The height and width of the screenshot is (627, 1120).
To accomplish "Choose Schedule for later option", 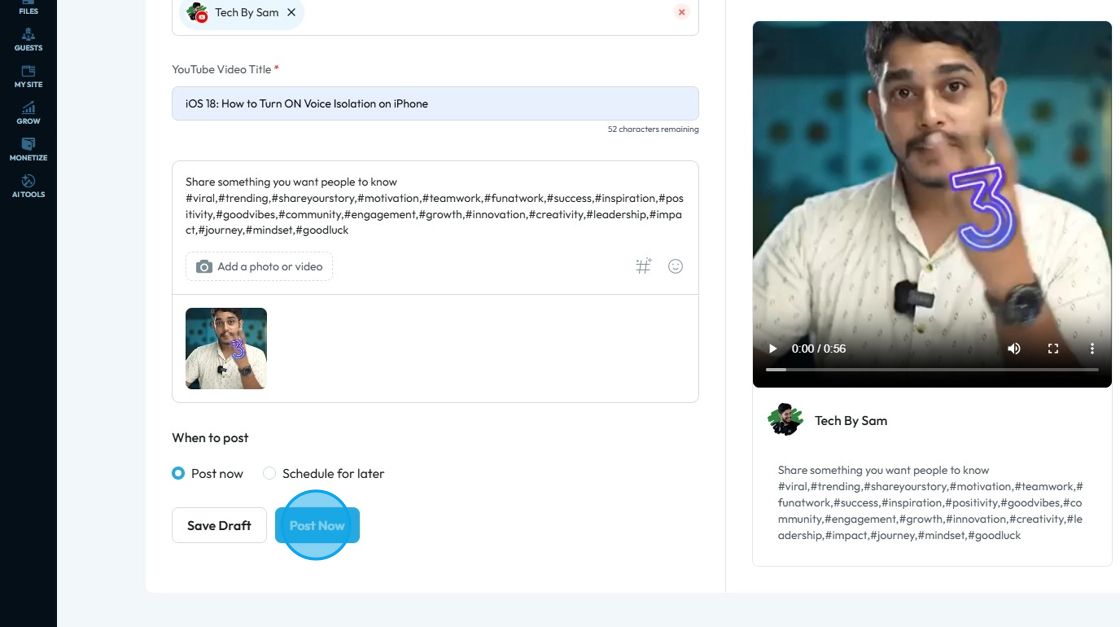I will (269, 473).
